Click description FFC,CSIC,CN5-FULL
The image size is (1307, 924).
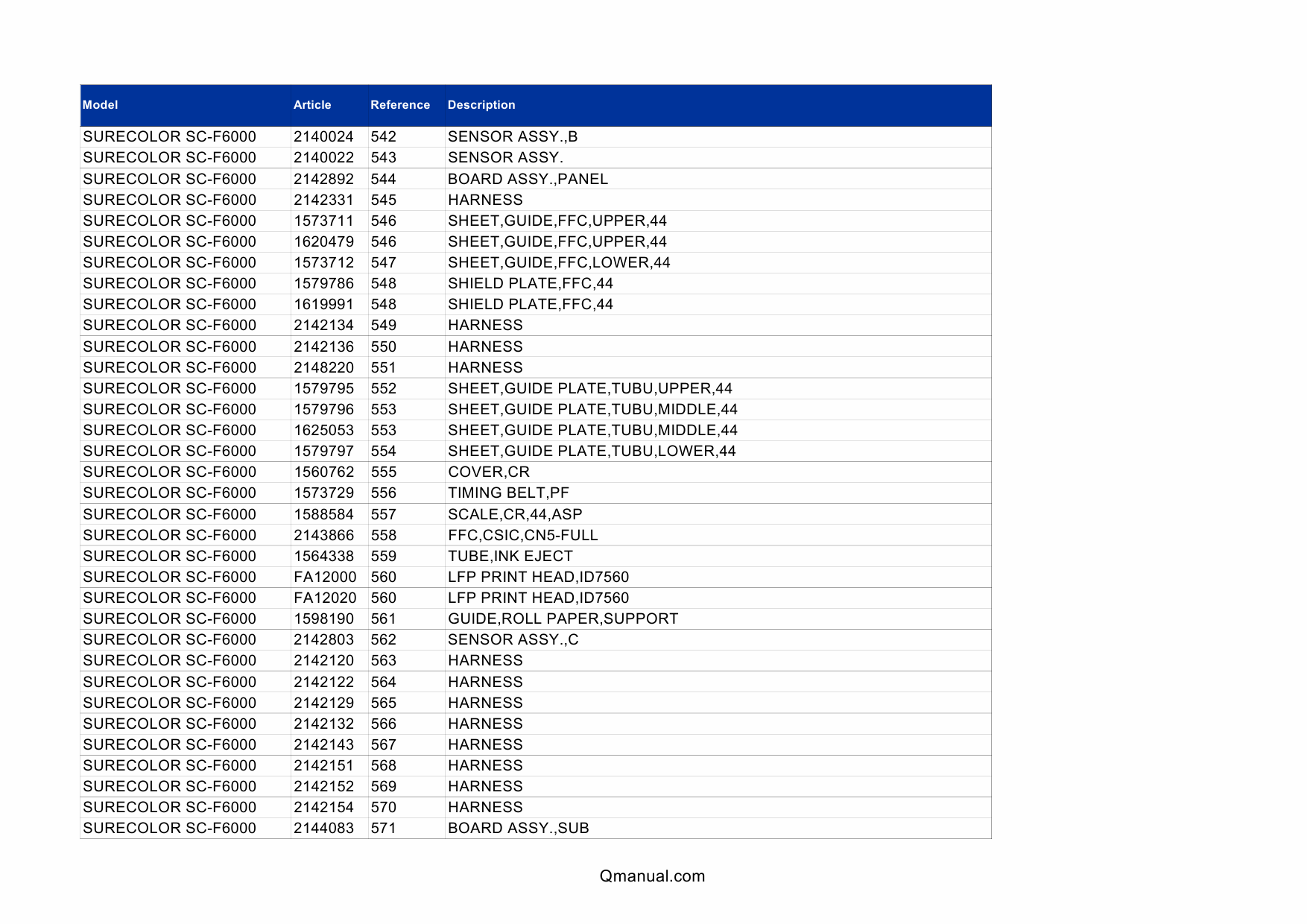523,535
